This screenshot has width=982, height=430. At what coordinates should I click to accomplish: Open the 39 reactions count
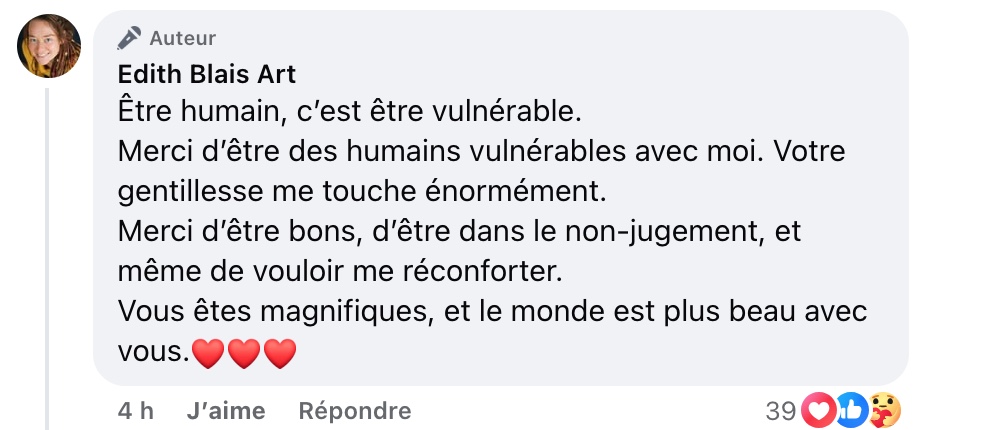(780, 410)
